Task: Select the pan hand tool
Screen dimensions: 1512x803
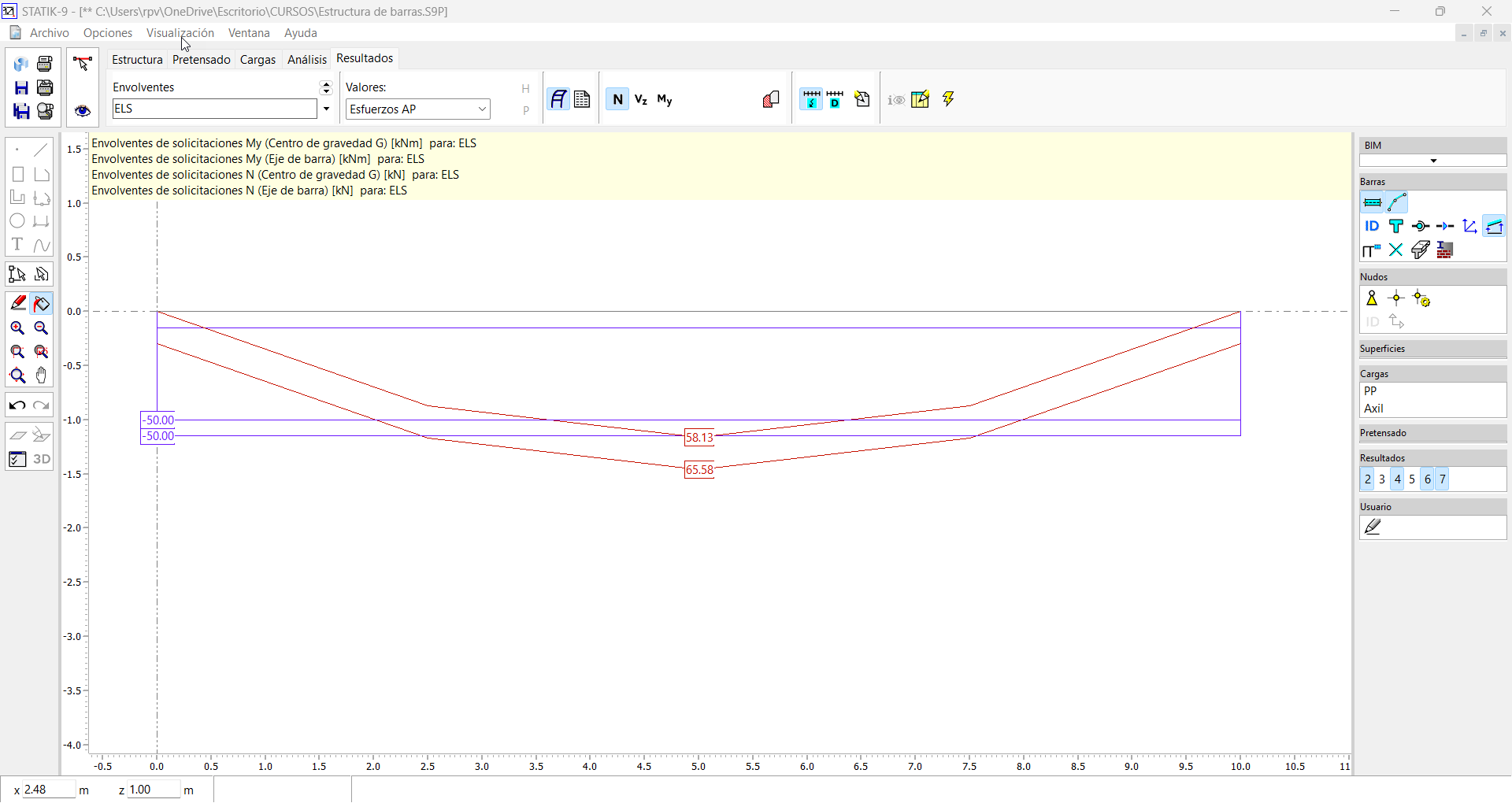Action: [42, 376]
